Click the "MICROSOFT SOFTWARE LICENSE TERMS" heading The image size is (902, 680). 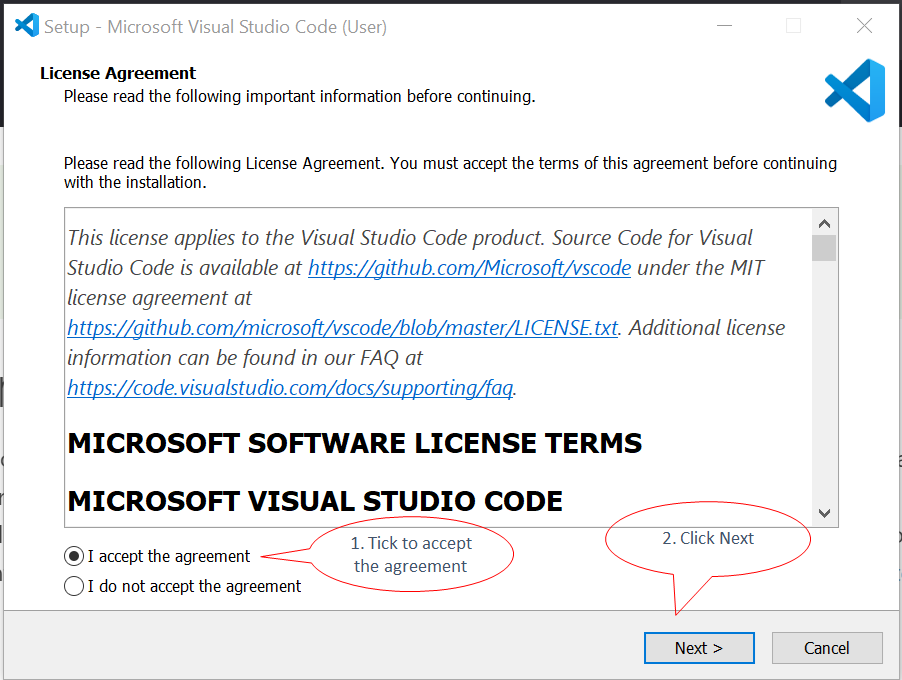coord(354,443)
